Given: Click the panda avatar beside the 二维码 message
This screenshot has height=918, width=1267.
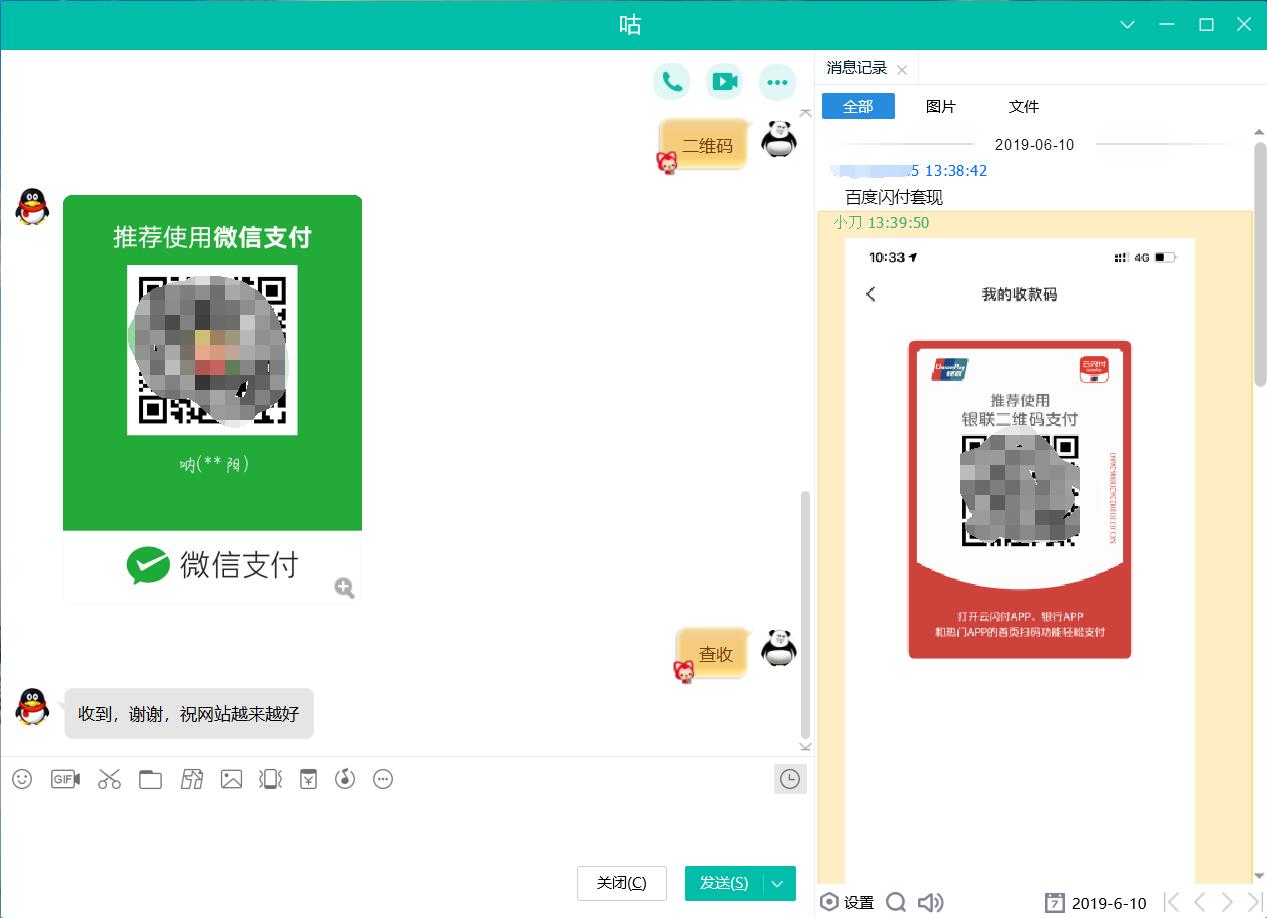Looking at the screenshot, I should (x=778, y=138).
